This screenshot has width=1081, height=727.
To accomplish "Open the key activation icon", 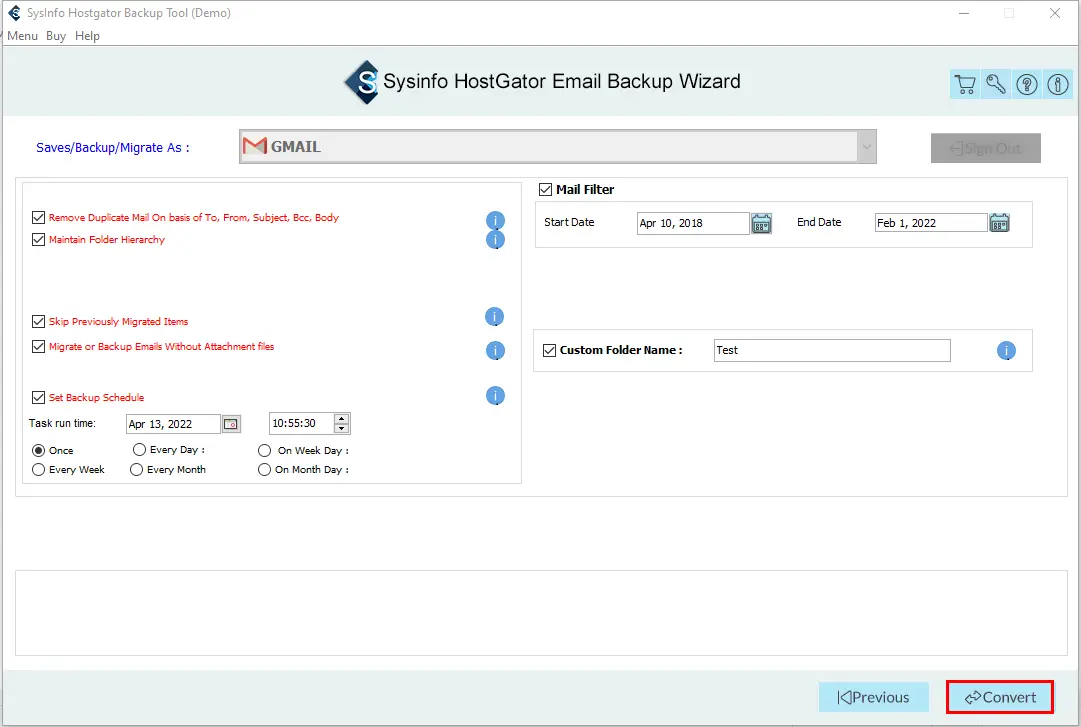I will click(x=996, y=85).
